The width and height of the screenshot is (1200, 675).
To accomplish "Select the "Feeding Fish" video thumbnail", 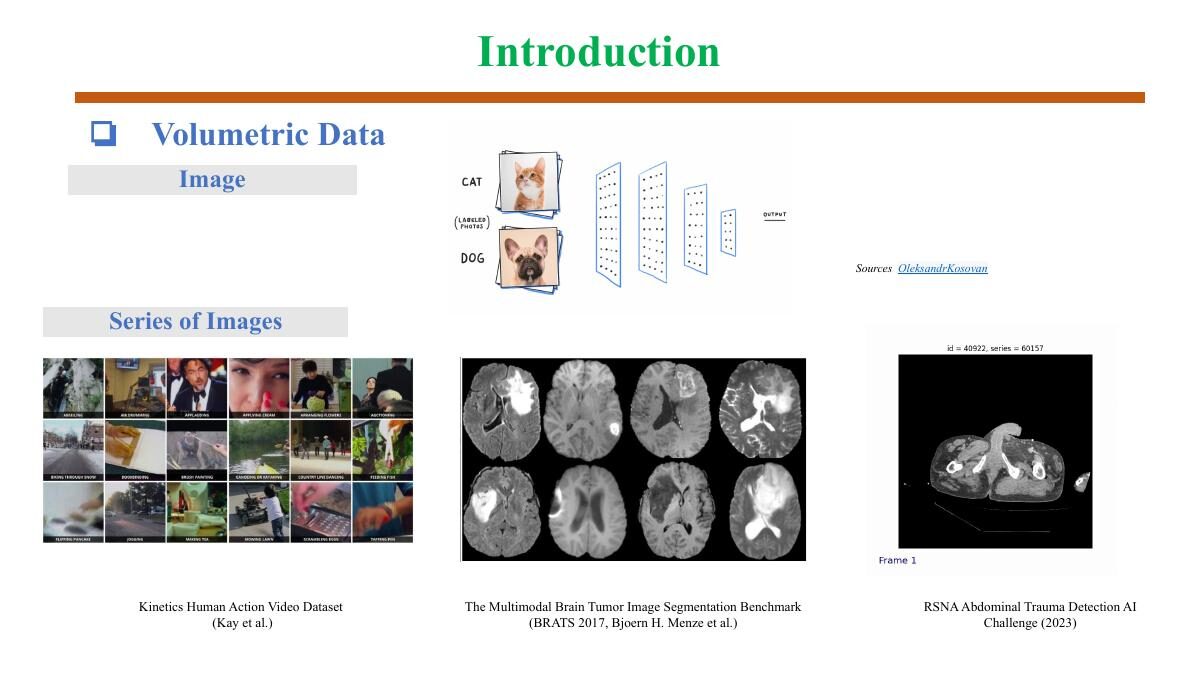I will click(382, 450).
